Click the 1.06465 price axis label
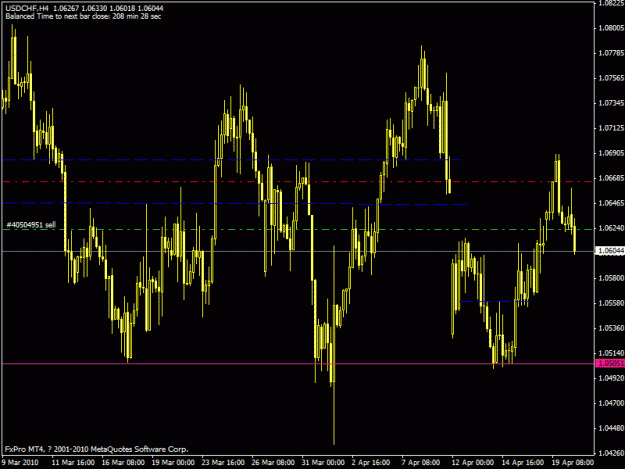This screenshot has width=625, height=469. pyautogui.click(x=611, y=203)
